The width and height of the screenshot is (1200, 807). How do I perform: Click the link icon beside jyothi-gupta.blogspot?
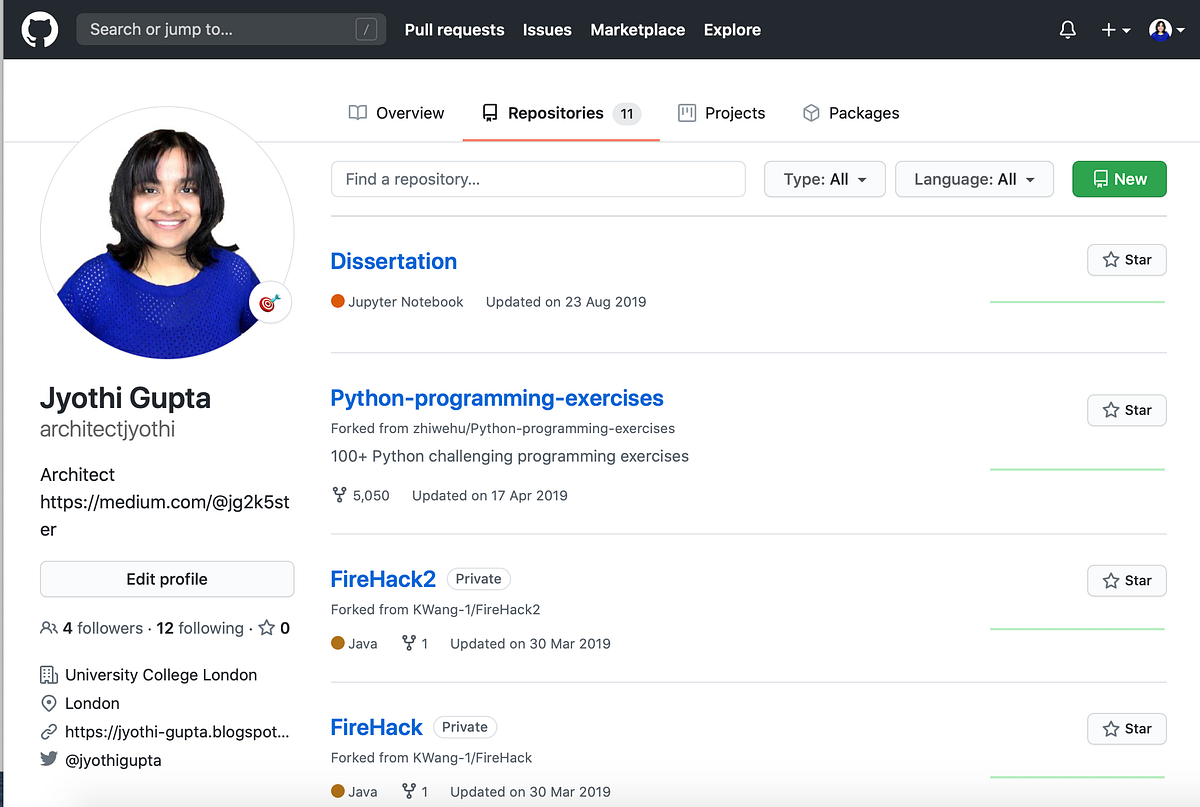click(49, 731)
